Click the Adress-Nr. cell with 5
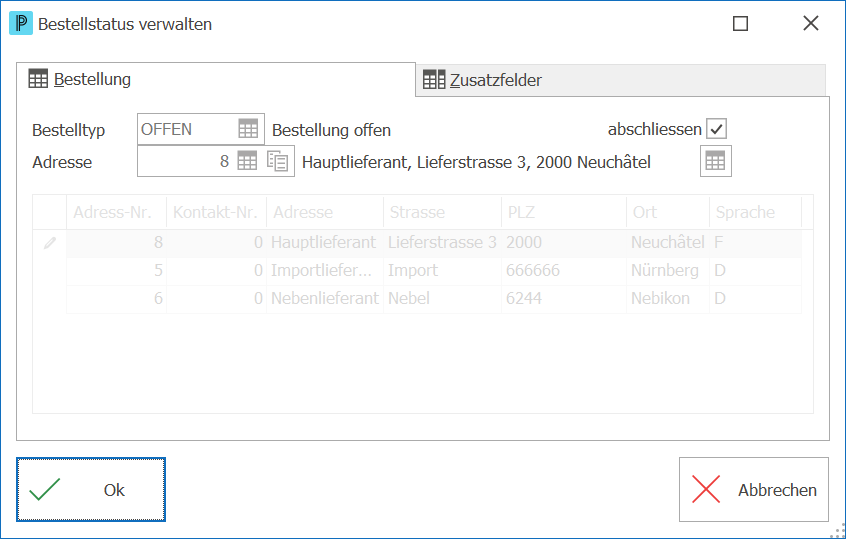 click(x=117, y=271)
